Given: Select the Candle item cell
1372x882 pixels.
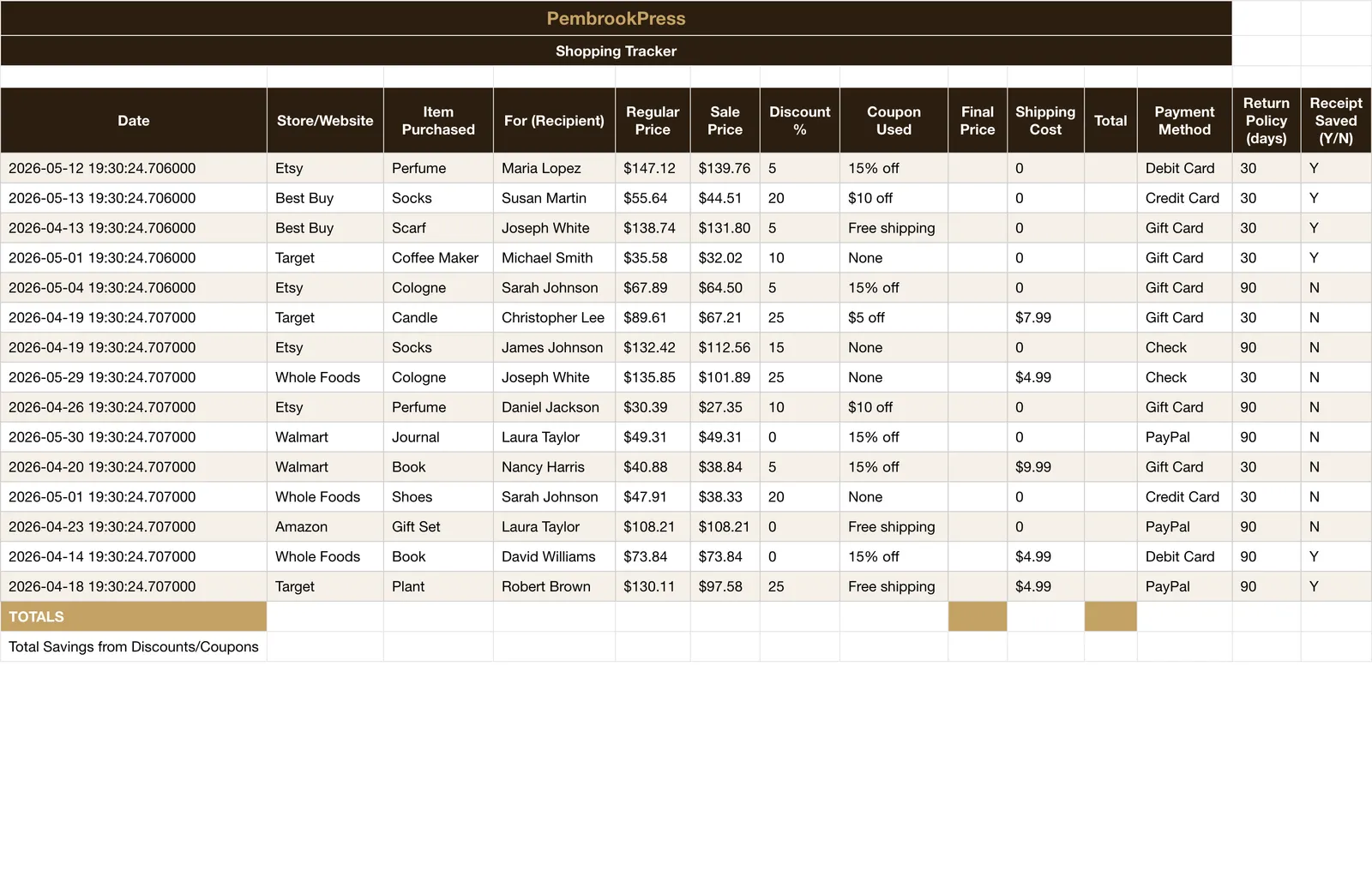Looking at the screenshot, I should point(438,317).
